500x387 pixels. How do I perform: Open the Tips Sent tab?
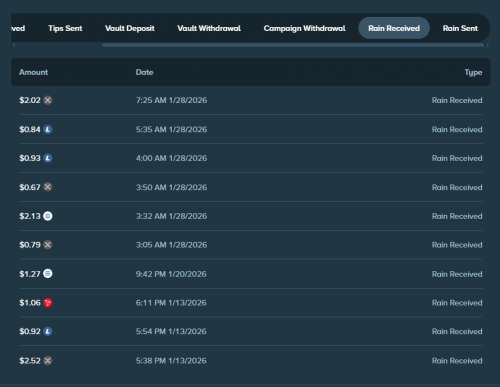tap(65, 28)
